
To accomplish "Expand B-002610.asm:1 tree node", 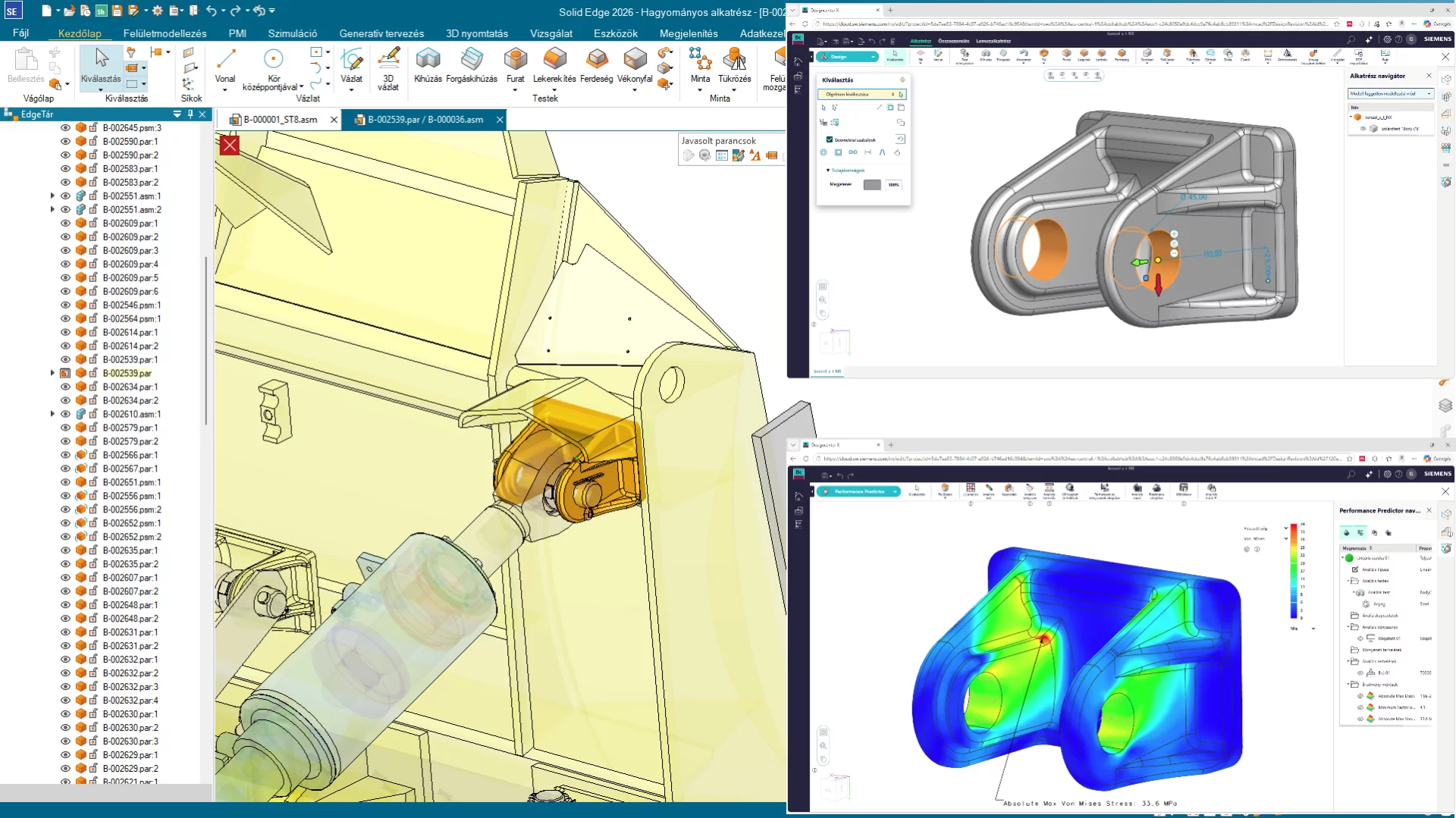I will [52, 414].
